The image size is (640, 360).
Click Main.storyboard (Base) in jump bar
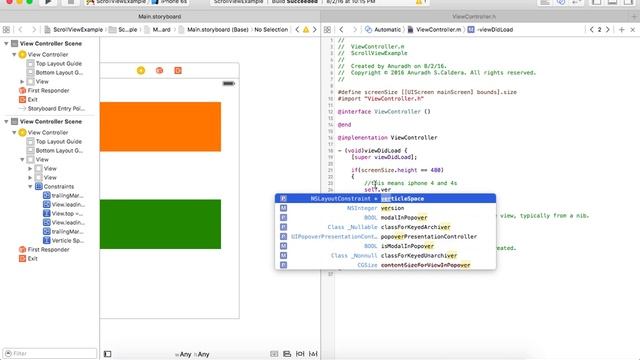point(213,30)
